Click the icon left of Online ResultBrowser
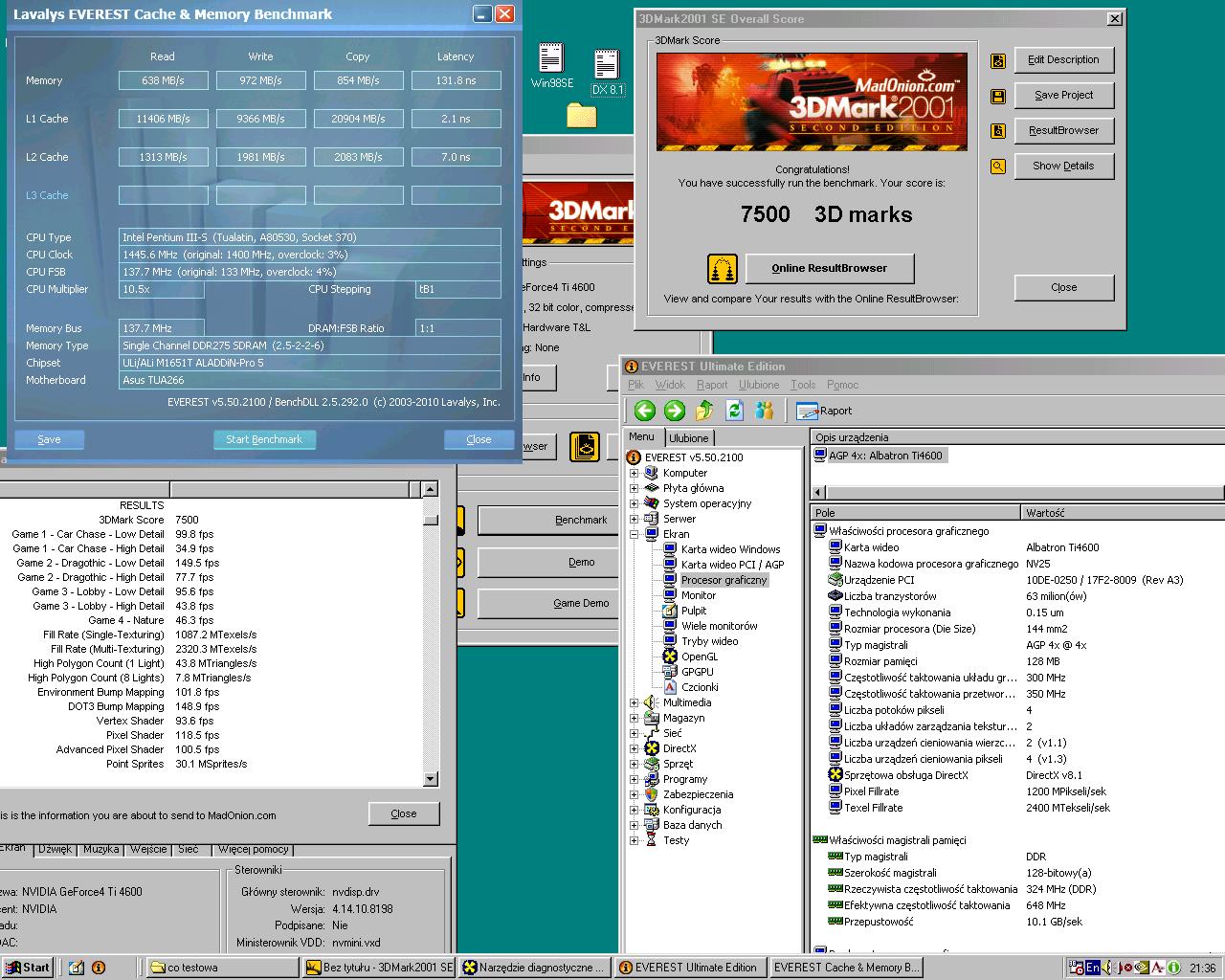Viewport: 1225px width, 980px height. point(723,269)
